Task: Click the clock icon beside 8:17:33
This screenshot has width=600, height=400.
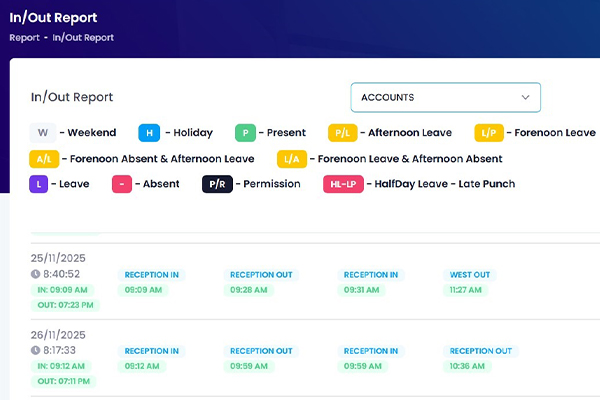Action: point(35,351)
